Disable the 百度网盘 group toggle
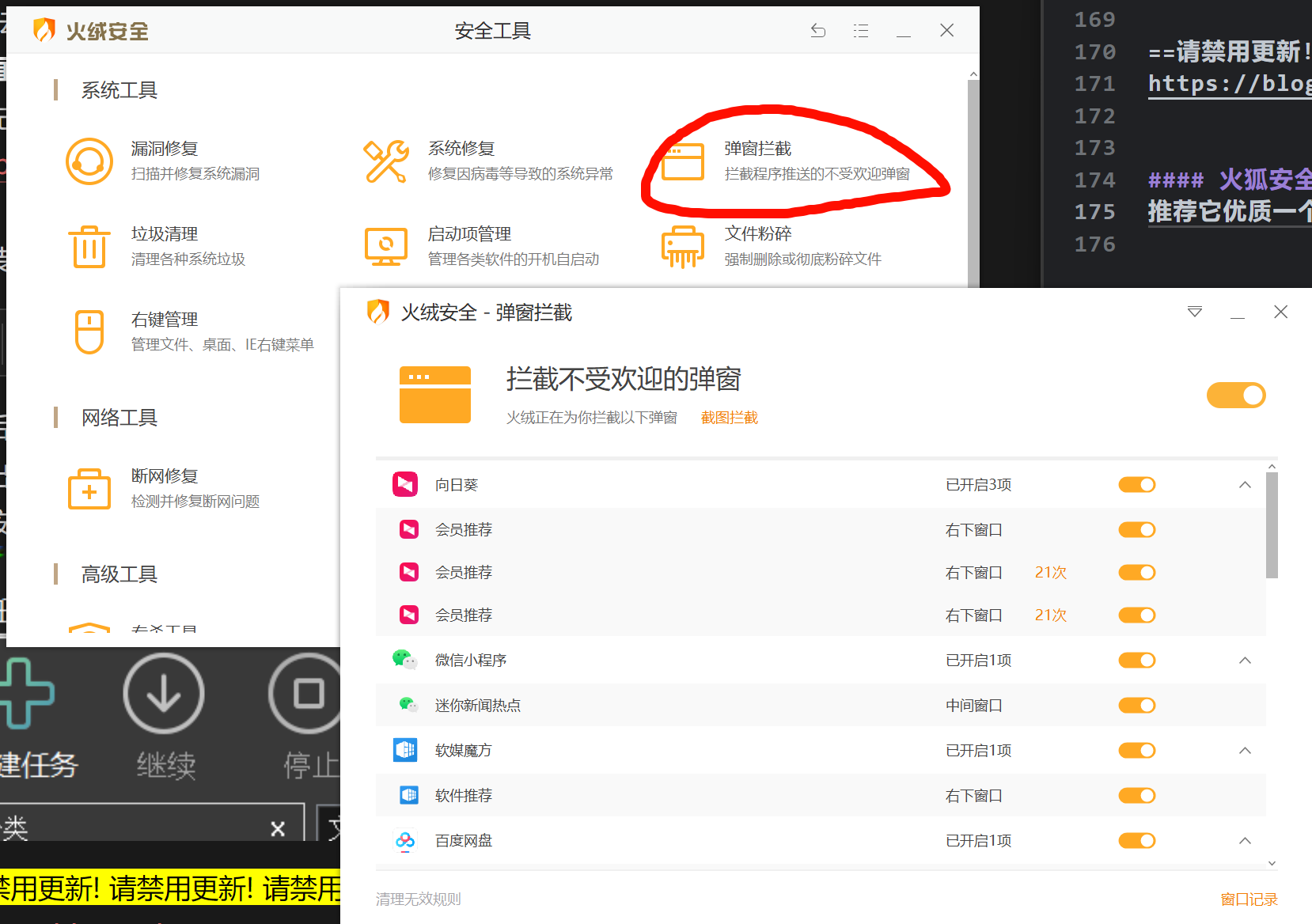 1137,840
